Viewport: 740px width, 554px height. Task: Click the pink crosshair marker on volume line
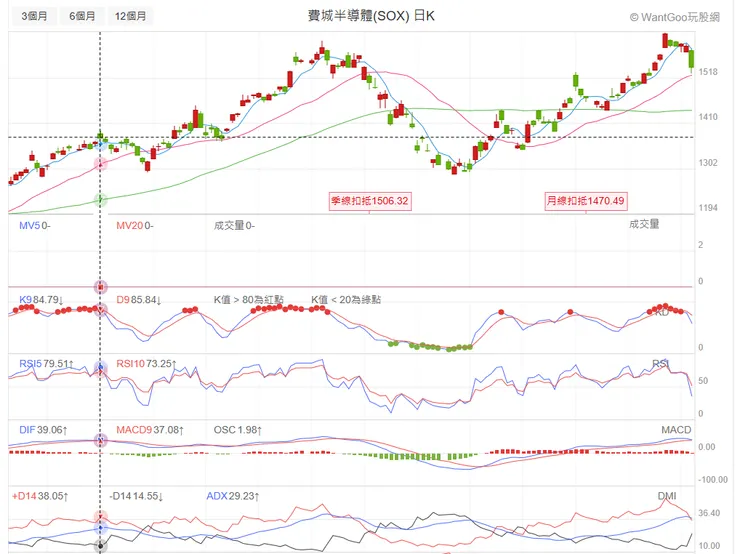(x=100, y=286)
